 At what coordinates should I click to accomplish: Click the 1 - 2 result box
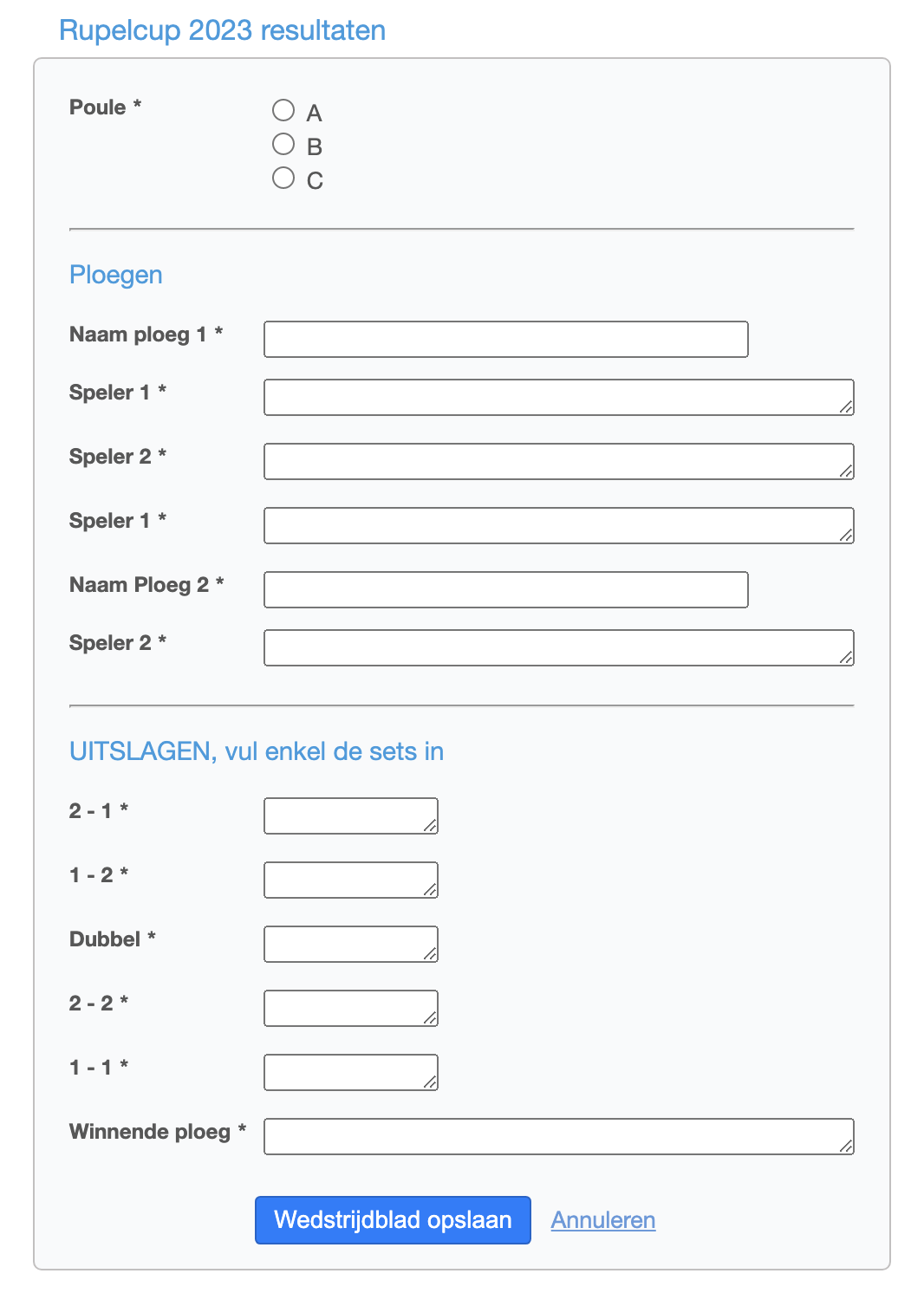click(351, 880)
